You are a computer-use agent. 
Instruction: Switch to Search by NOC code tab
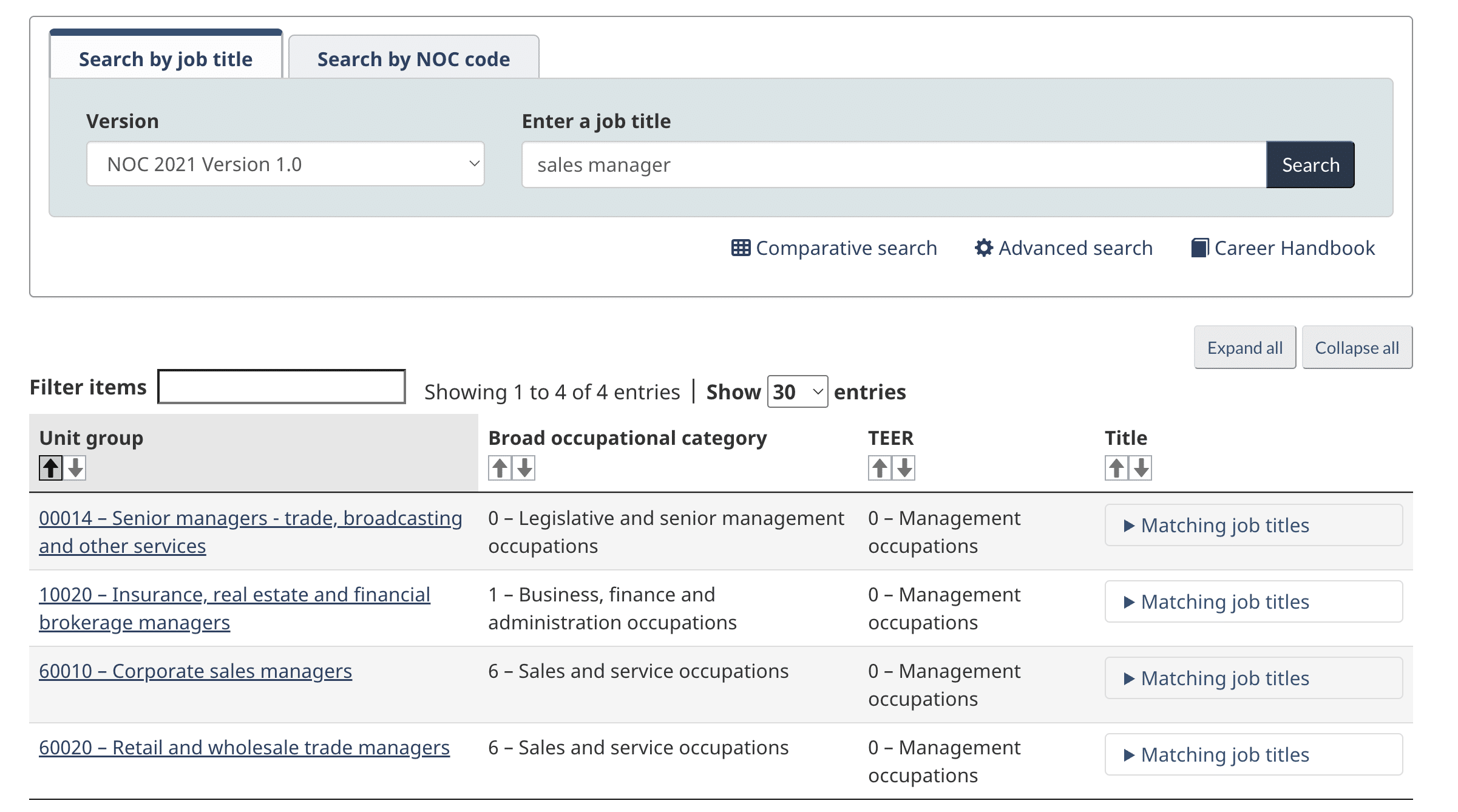tap(413, 59)
